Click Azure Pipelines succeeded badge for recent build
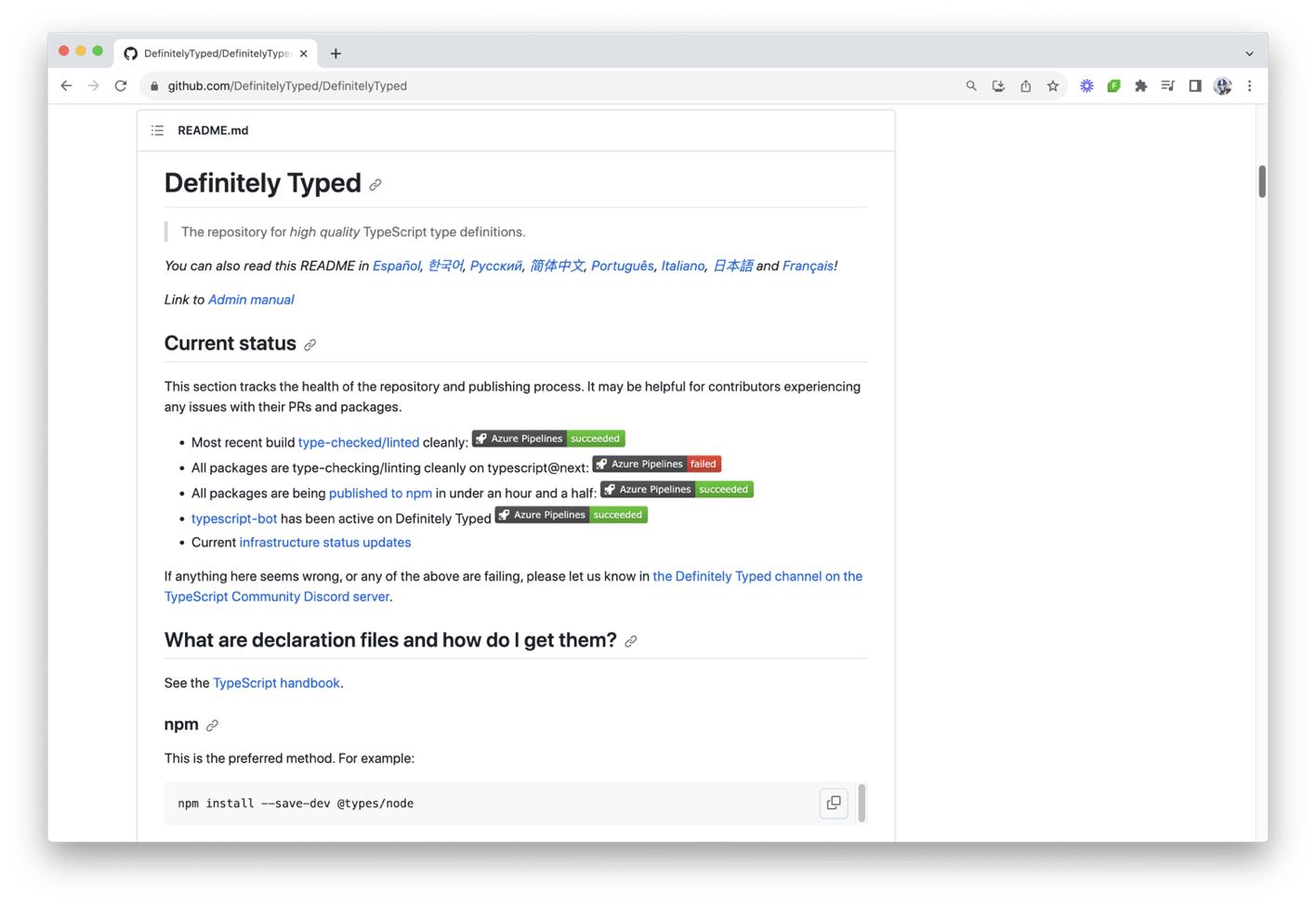 coord(548,439)
